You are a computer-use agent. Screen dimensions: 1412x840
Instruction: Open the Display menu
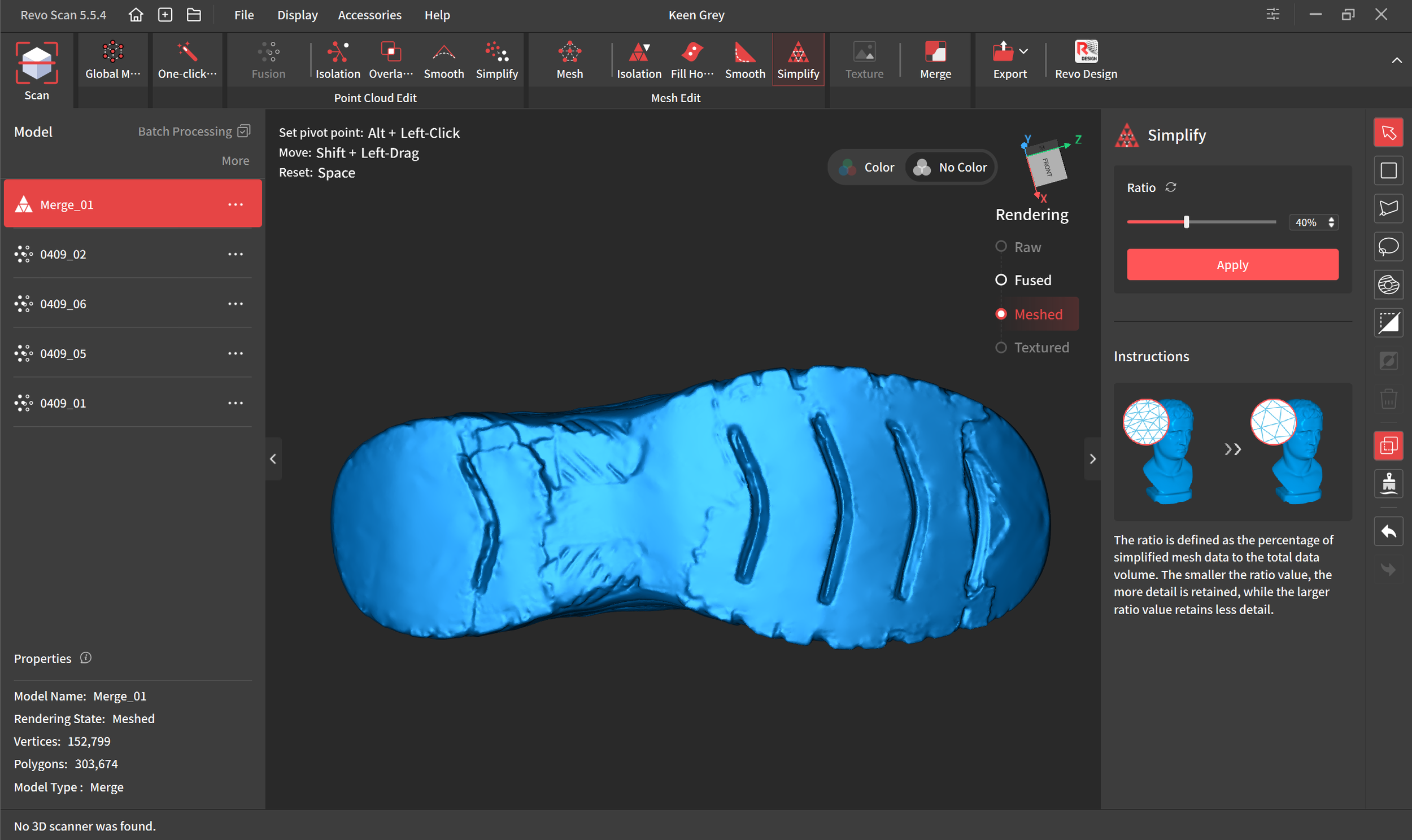[x=297, y=15]
